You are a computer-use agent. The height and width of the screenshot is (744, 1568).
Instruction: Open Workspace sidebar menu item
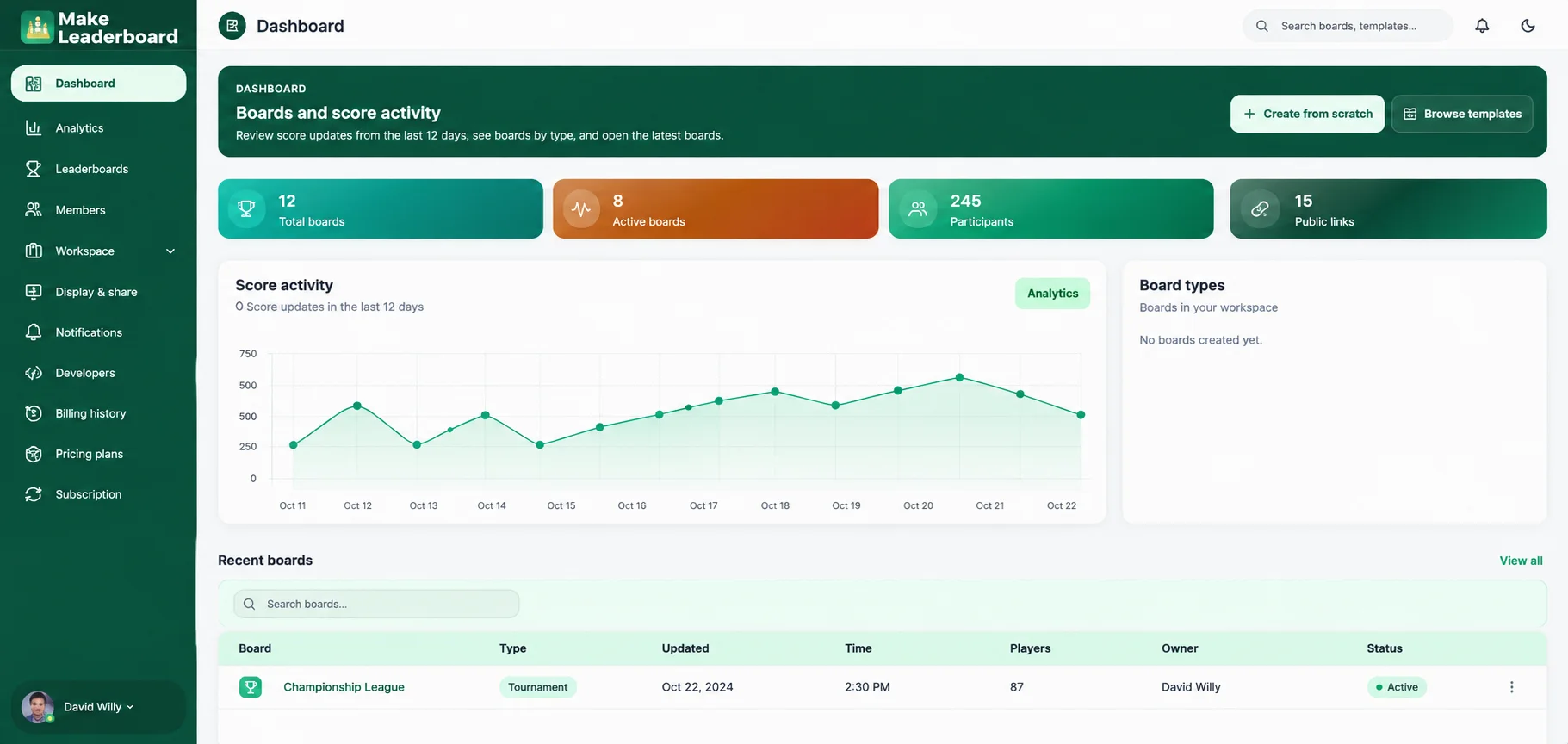[98, 251]
